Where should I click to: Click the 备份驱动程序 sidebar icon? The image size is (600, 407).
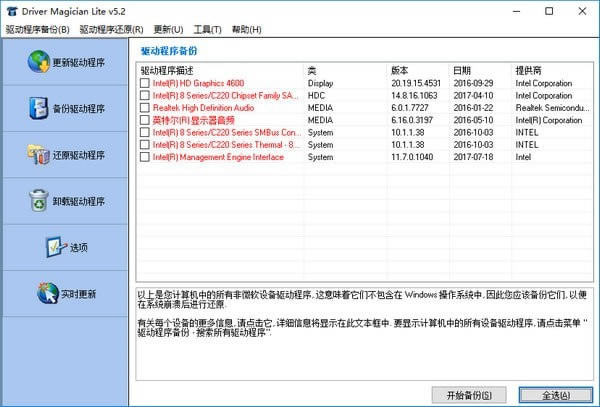point(35,109)
